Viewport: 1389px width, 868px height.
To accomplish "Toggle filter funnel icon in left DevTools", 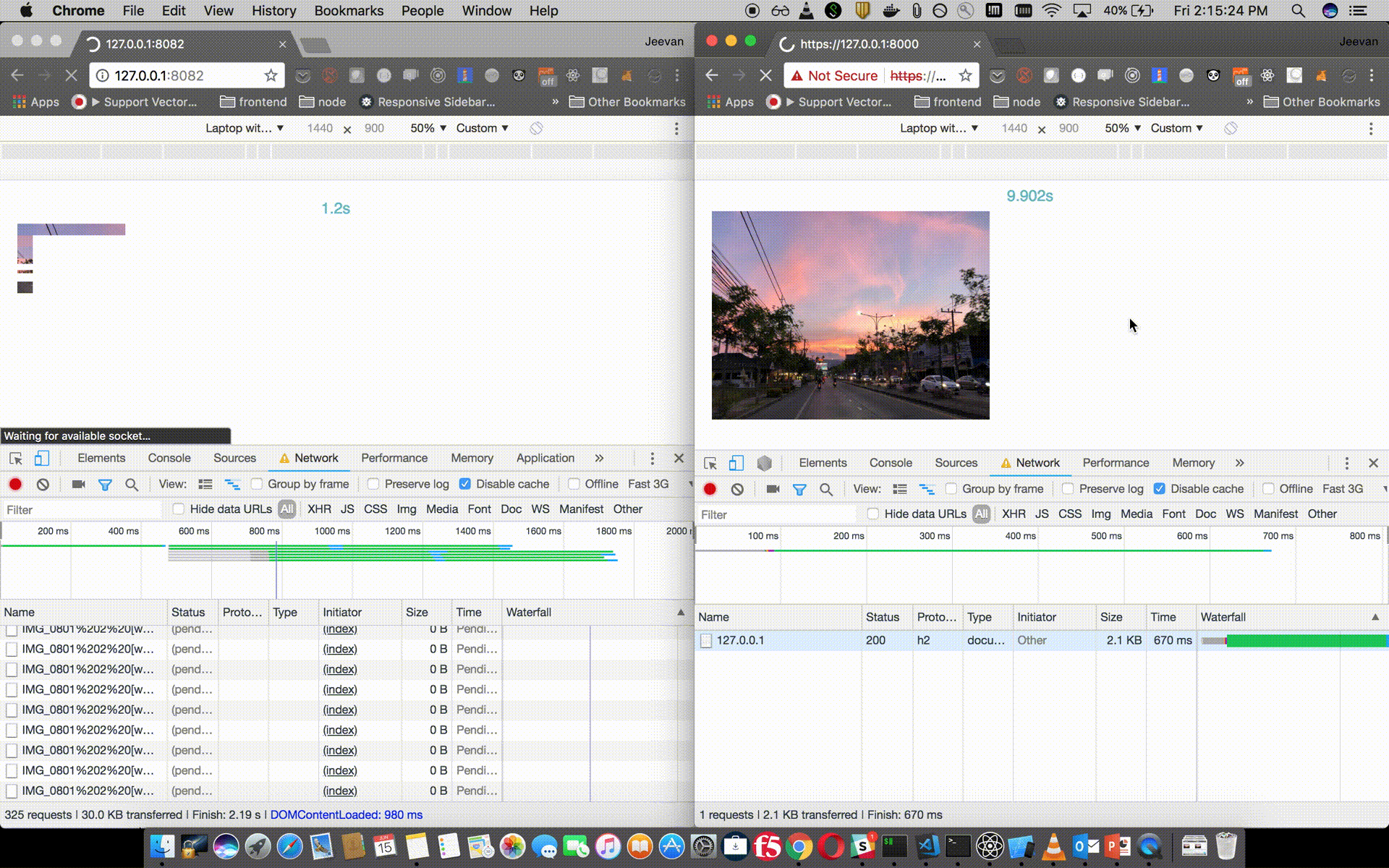I will click(x=105, y=485).
